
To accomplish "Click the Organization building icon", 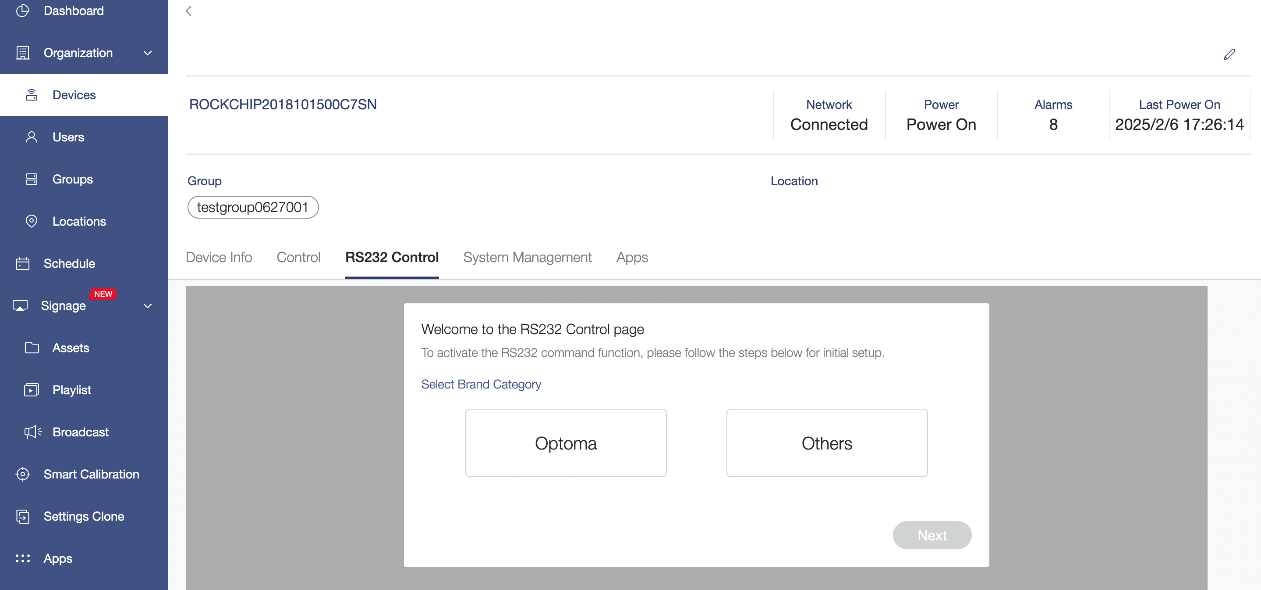I will tap(23, 53).
